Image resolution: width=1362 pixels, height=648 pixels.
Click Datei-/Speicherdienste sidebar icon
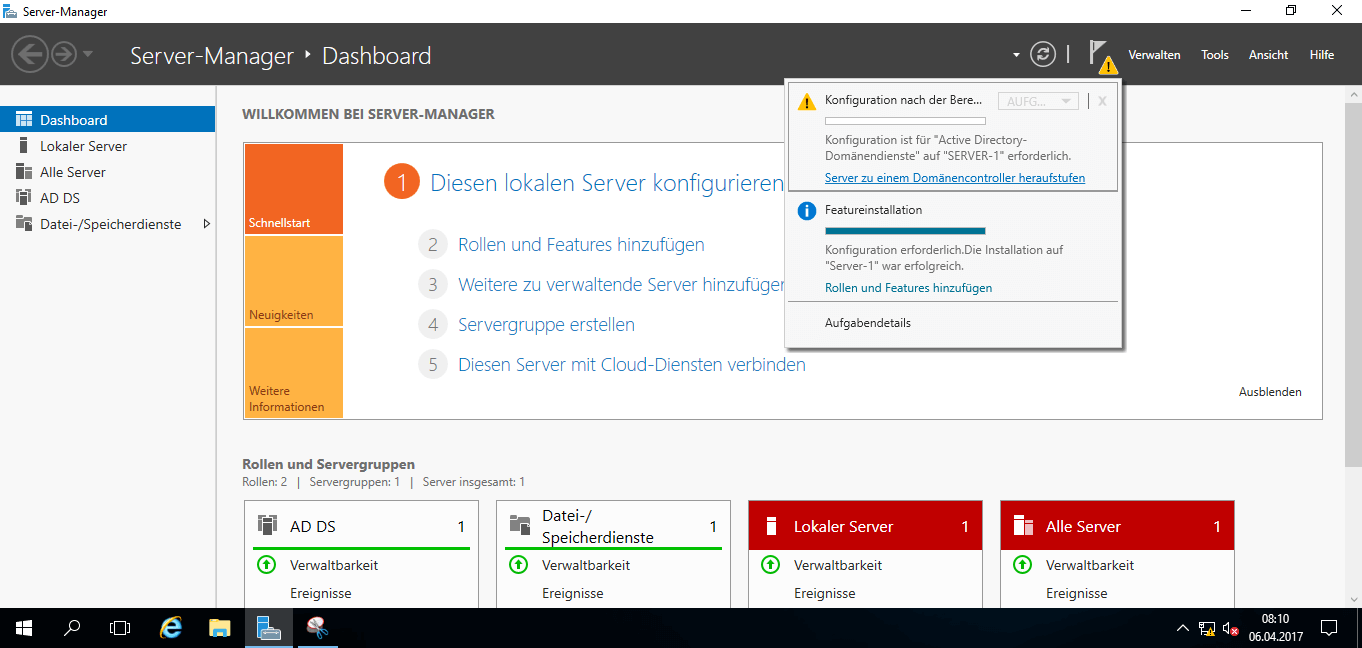[23, 224]
